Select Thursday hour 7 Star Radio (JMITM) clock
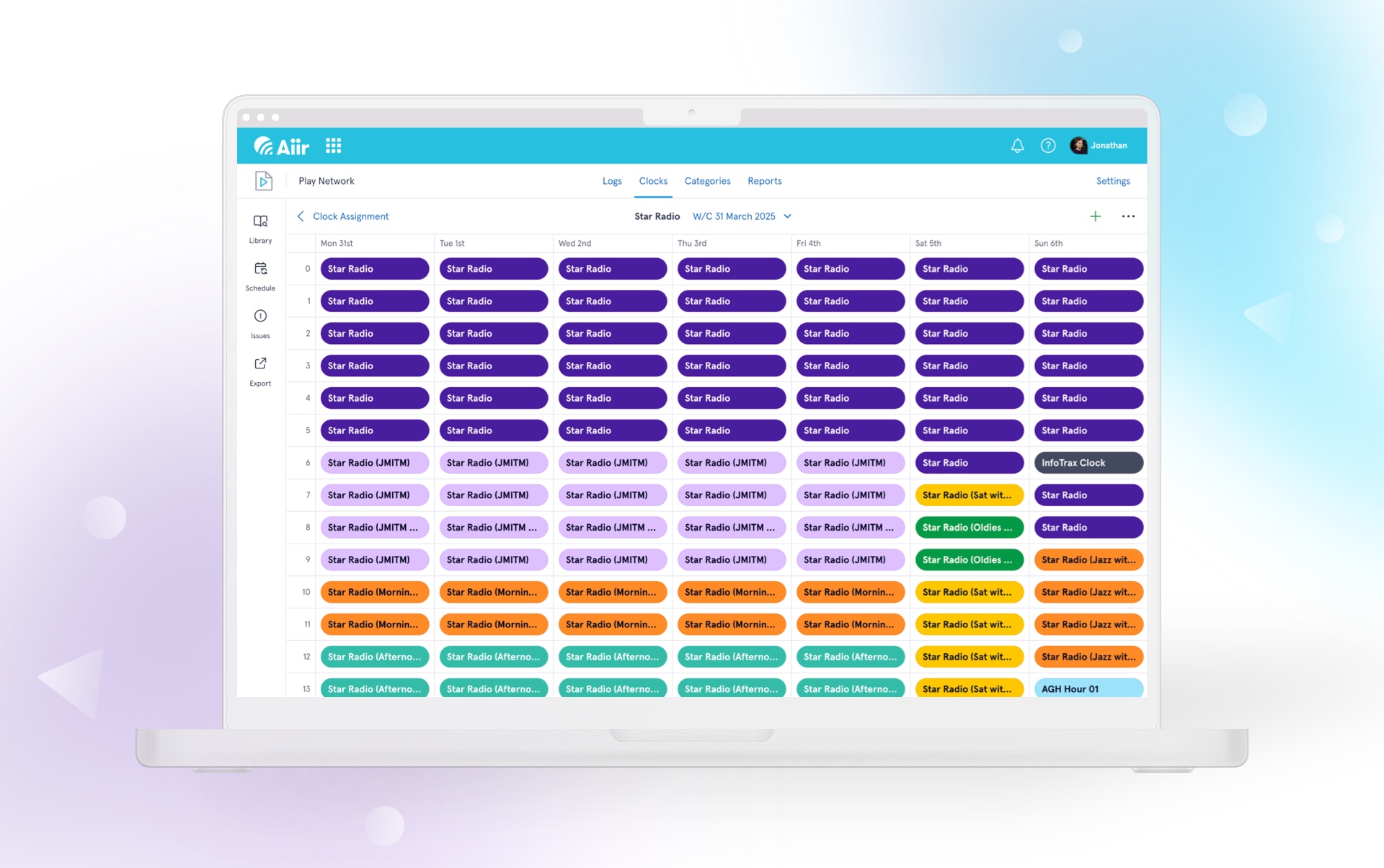This screenshot has height=868, width=1384. [x=732, y=495]
